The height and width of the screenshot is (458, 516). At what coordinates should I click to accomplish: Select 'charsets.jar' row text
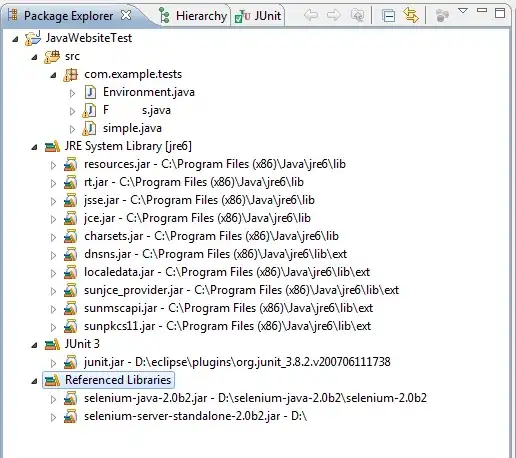pos(211,236)
